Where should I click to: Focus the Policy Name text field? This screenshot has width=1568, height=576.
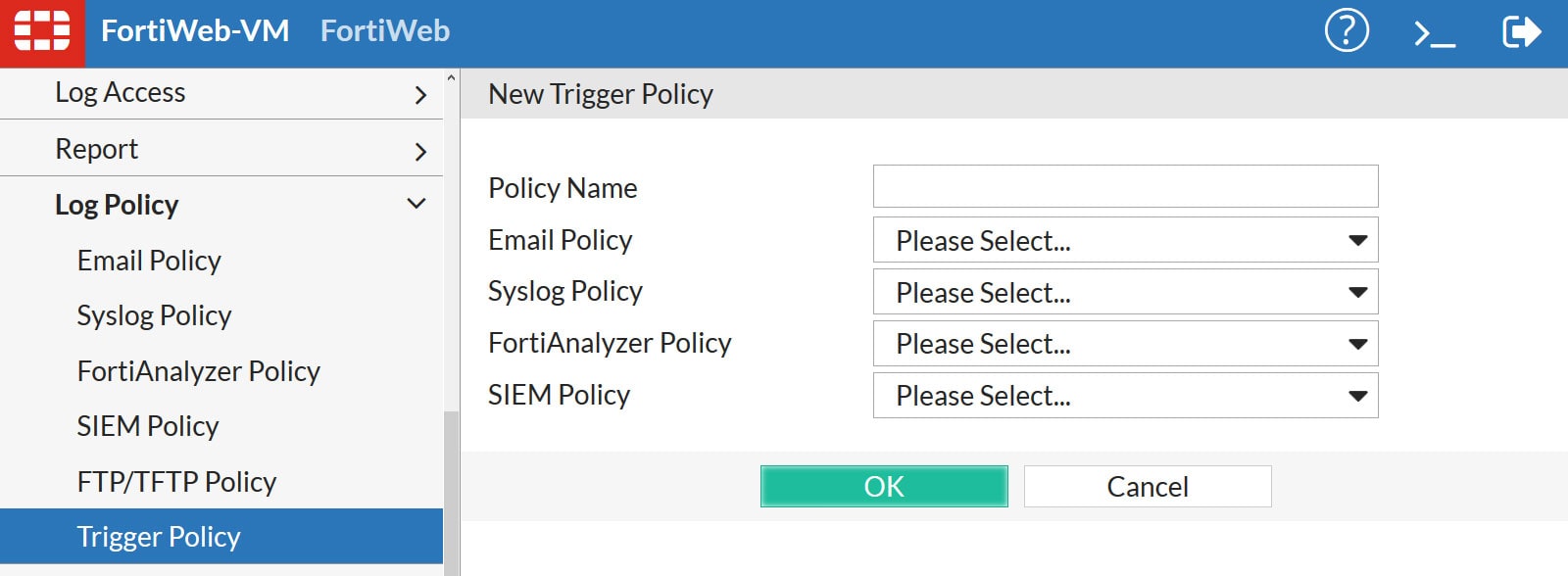pos(1125,186)
